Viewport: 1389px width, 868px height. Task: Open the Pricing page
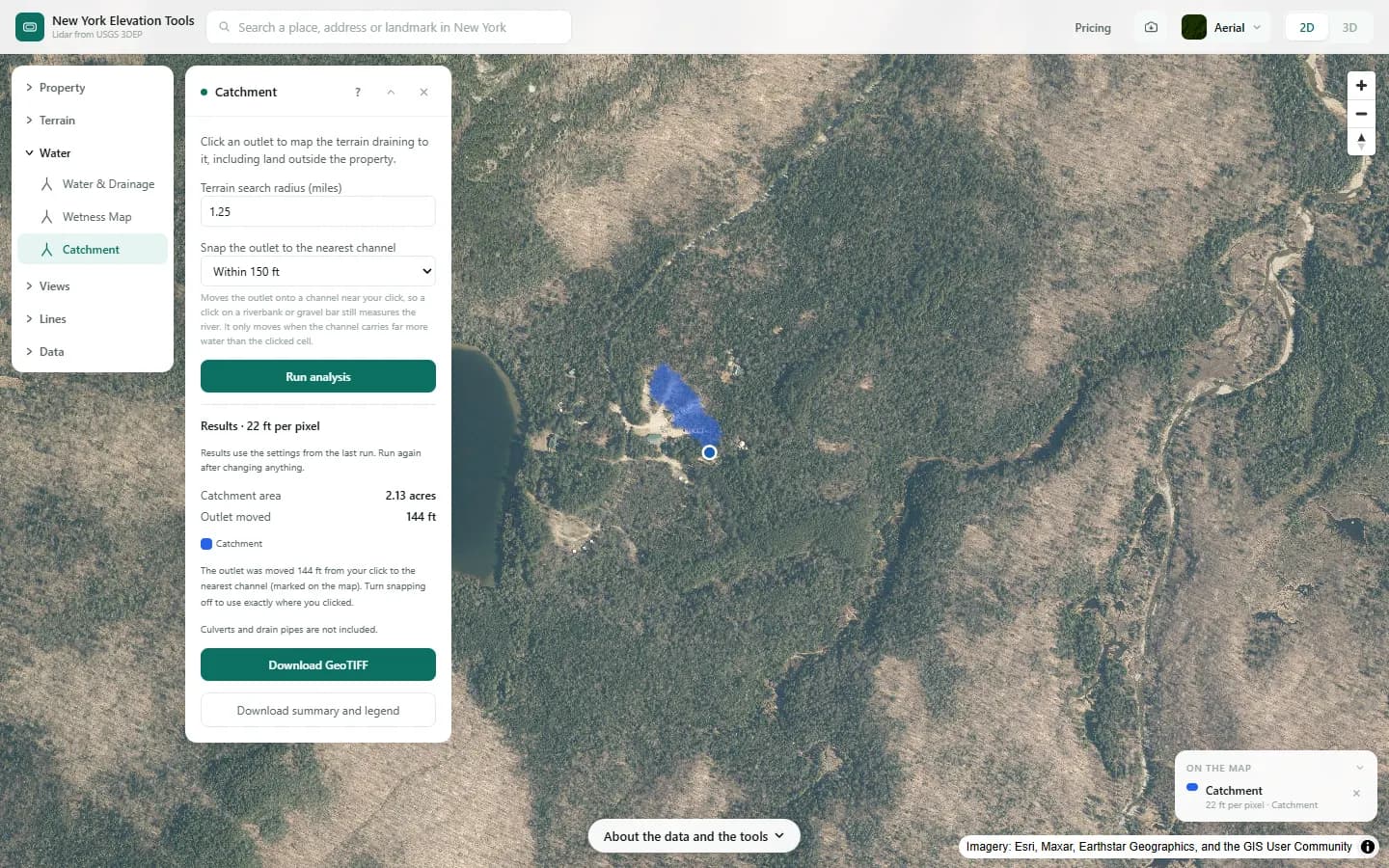[1093, 28]
